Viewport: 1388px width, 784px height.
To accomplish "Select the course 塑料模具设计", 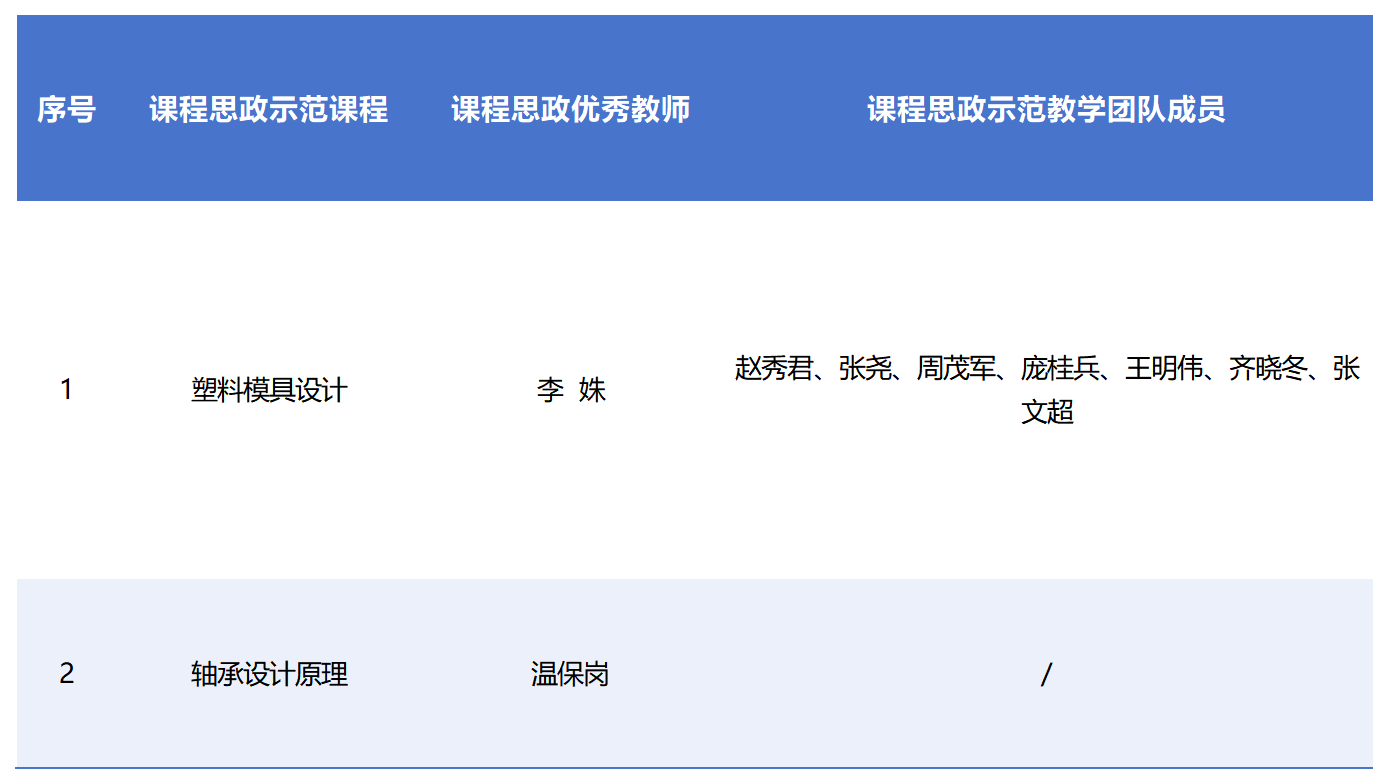I will click(268, 389).
